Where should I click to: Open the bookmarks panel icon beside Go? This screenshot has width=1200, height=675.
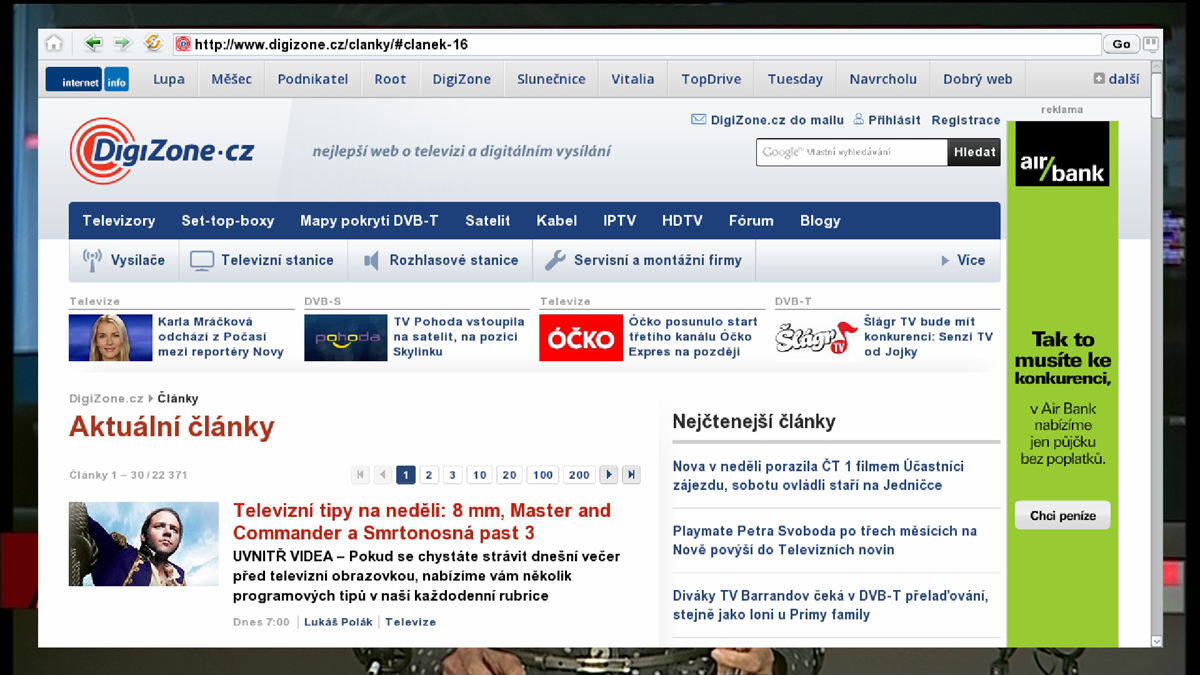[1150, 44]
